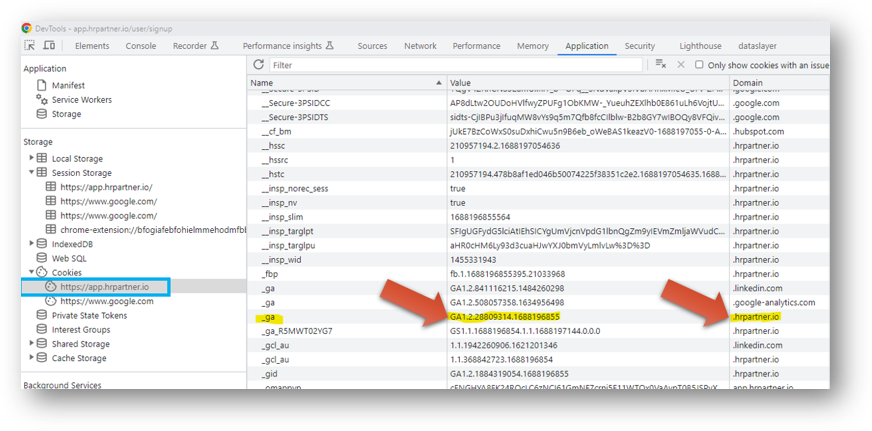Click the Interest Groups database icon
The height and width of the screenshot is (431, 872).
coord(41,330)
